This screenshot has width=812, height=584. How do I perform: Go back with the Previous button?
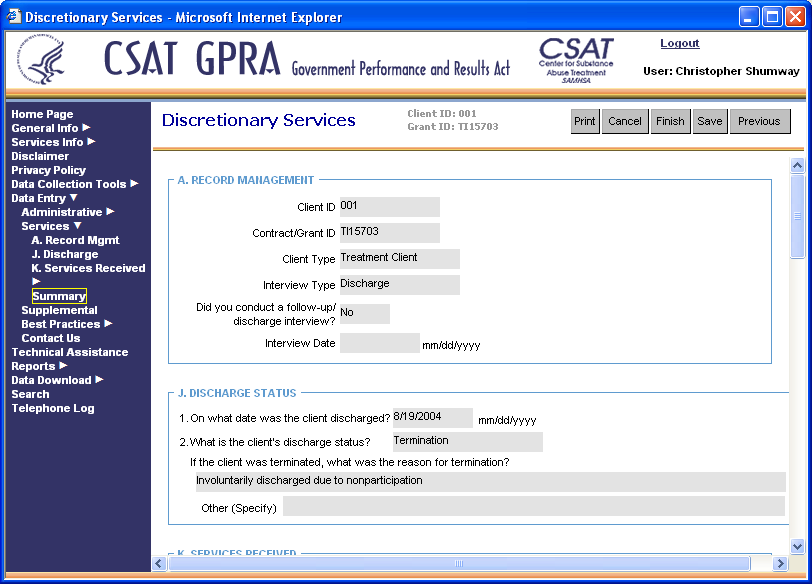coord(759,121)
